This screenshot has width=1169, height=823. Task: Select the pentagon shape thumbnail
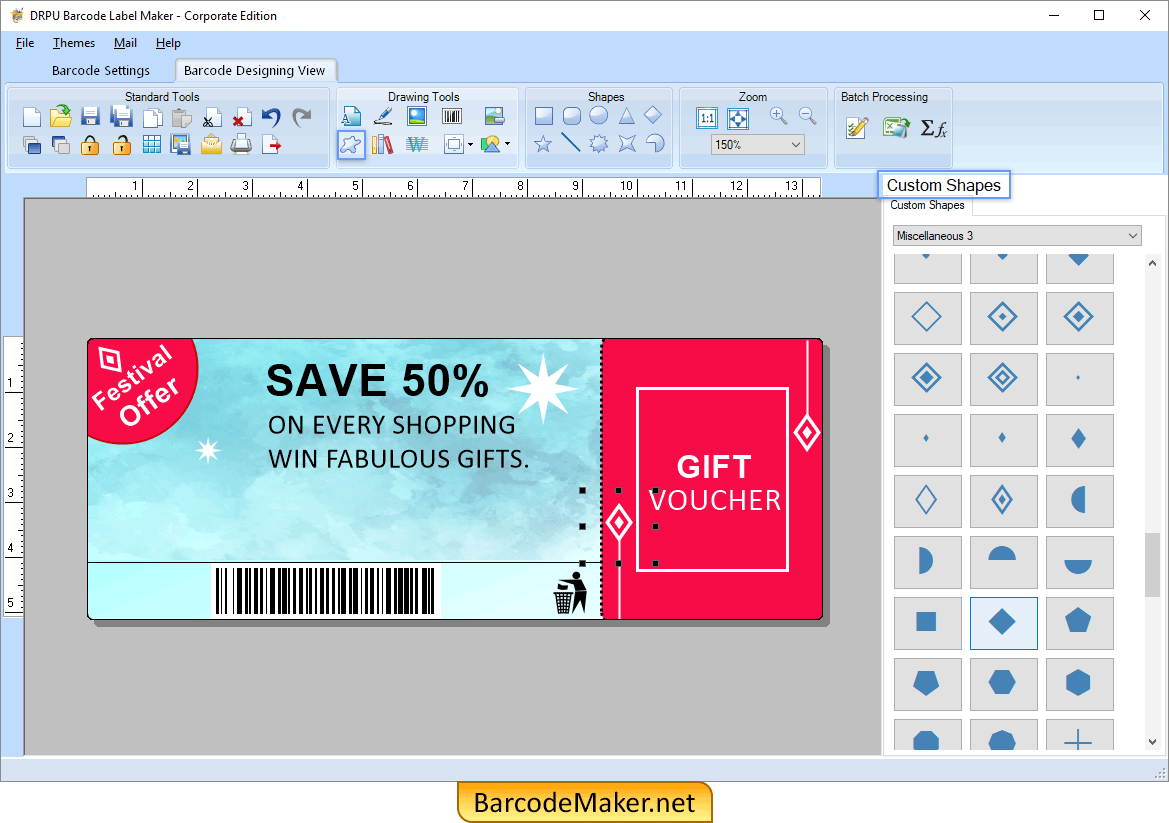click(x=1080, y=623)
